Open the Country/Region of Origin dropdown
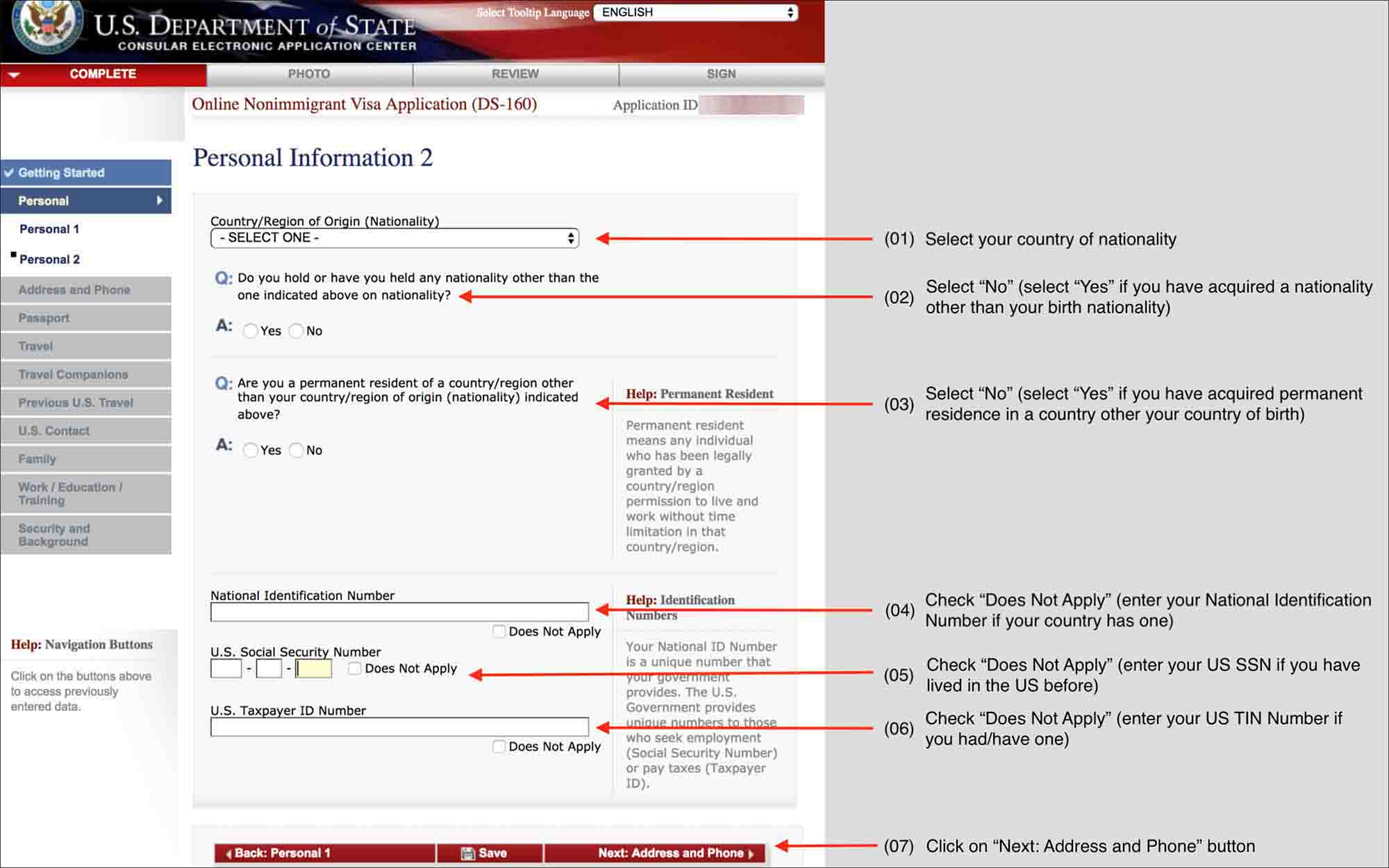The width and height of the screenshot is (1389, 868). click(x=394, y=238)
